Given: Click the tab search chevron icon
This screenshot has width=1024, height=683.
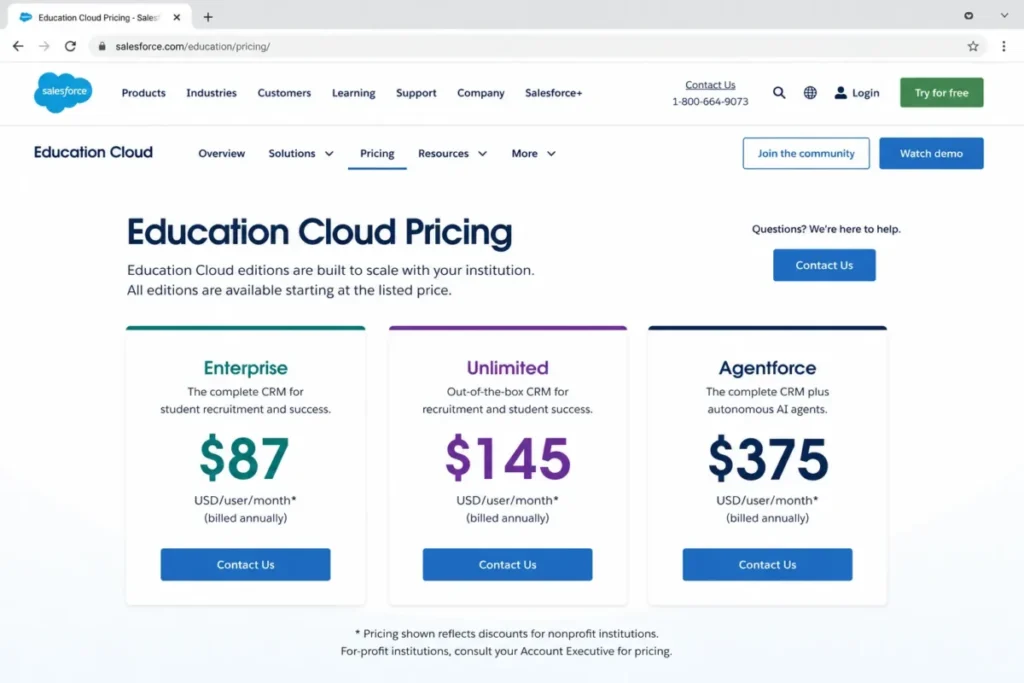Looking at the screenshot, I should (1004, 16).
